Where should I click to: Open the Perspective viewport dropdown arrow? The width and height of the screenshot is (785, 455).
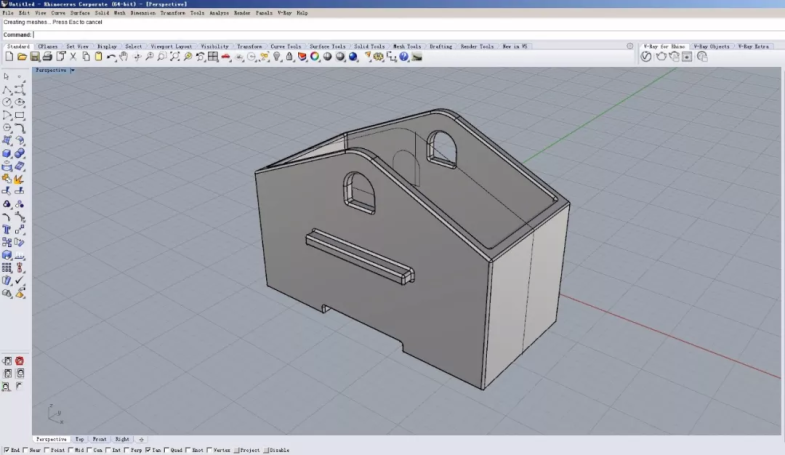[72, 70]
